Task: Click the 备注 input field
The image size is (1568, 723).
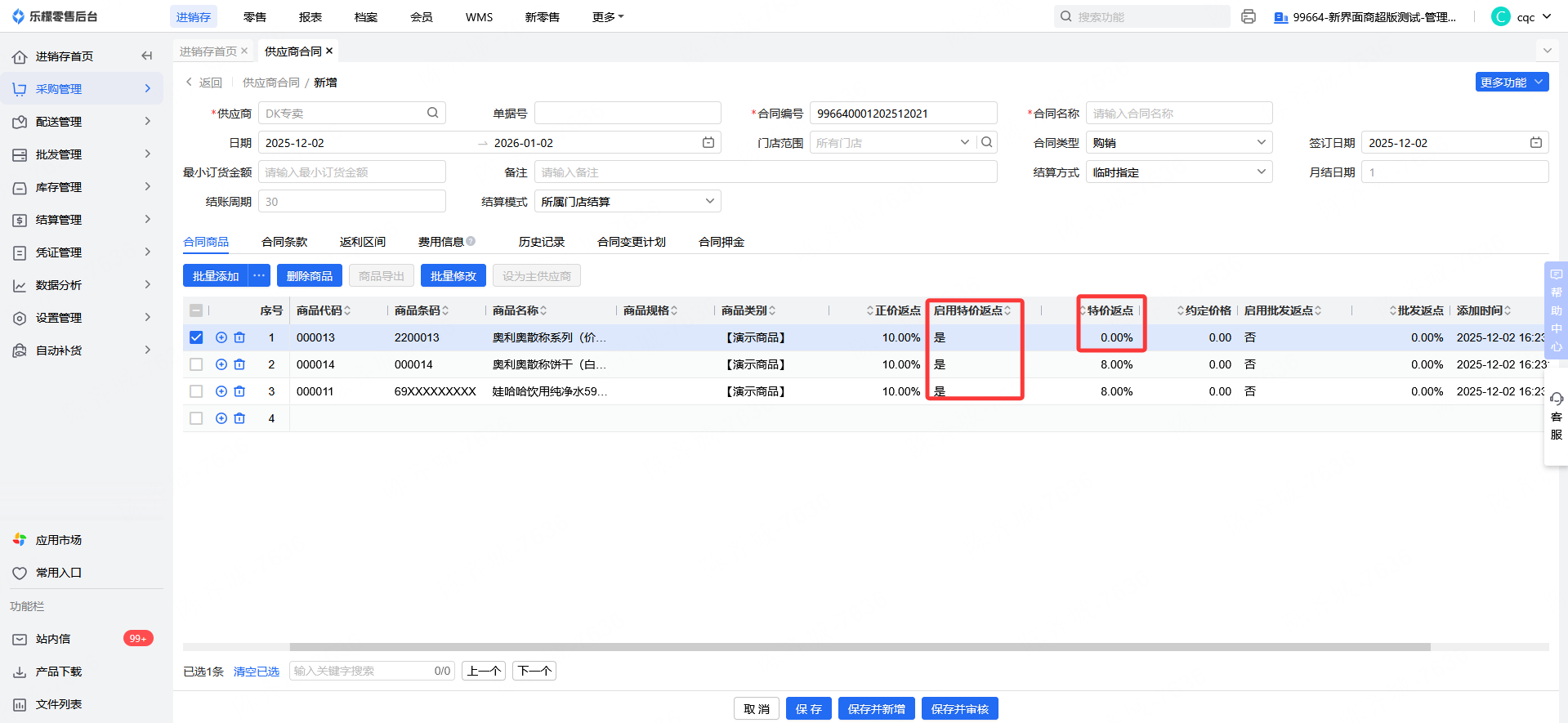Action: pyautogui.click(x=766, y=172)
